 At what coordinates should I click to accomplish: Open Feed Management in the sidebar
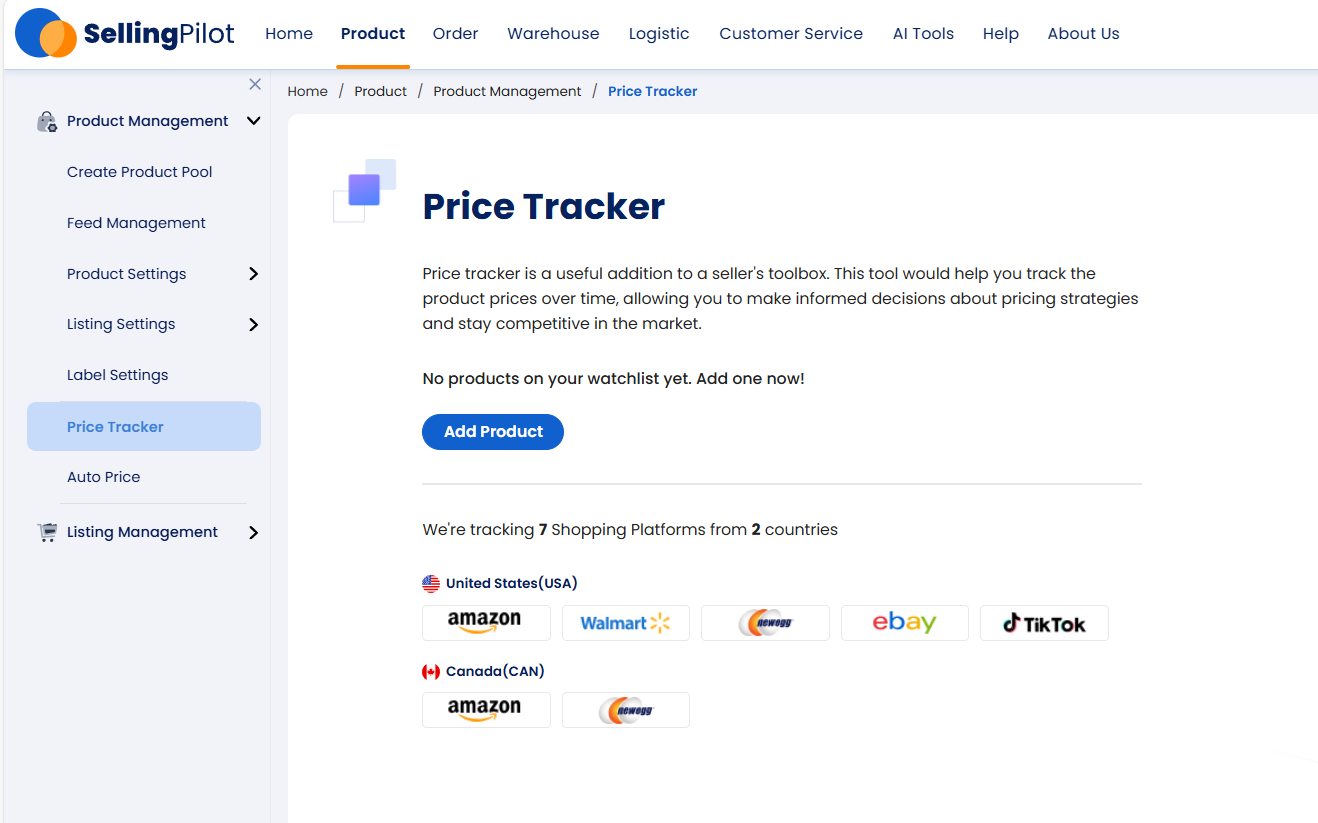[x=136, y=223]
